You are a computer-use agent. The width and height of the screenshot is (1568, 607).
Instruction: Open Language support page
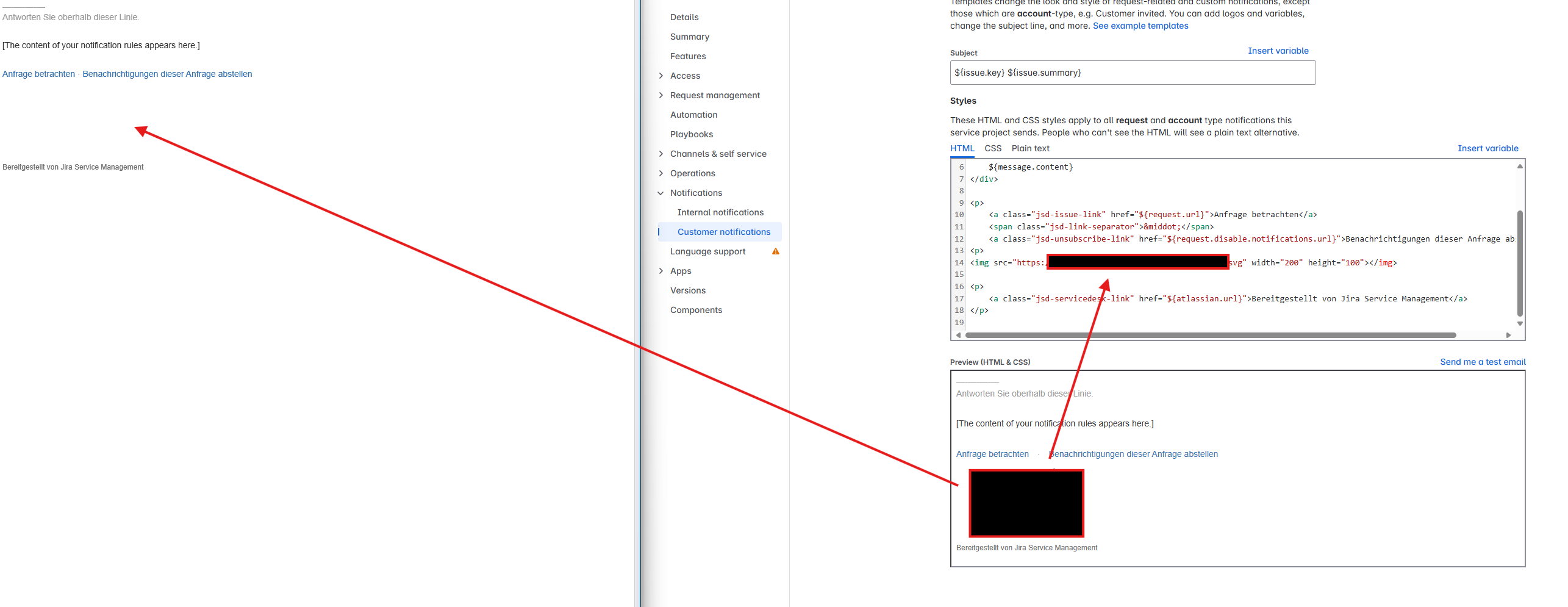click(707, 251)
